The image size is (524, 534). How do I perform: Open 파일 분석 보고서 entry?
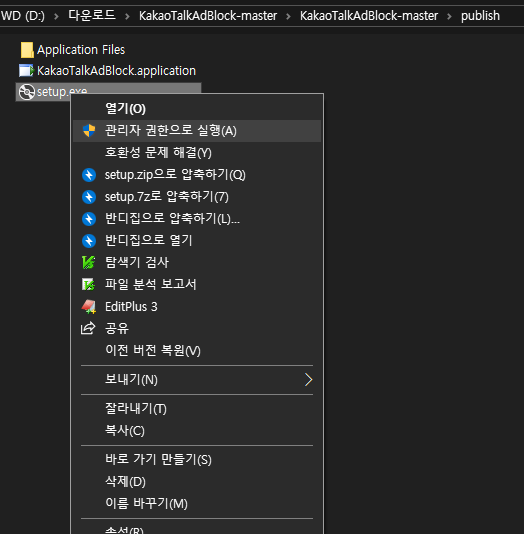197,284
